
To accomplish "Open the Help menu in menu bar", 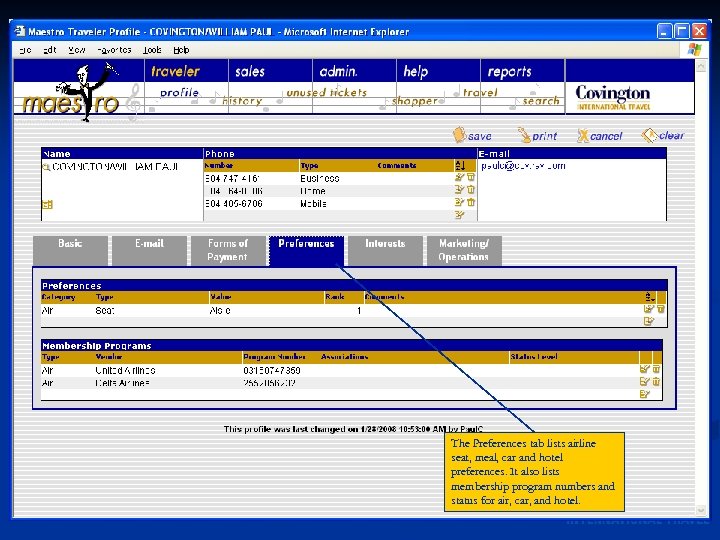I will 181,50.
